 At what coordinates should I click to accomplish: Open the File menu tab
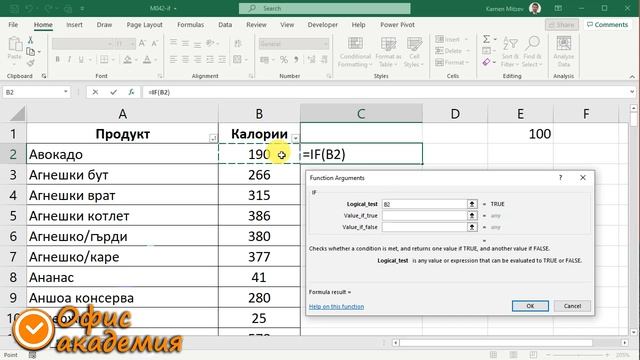pyautogui.click(x=13, y=24)
